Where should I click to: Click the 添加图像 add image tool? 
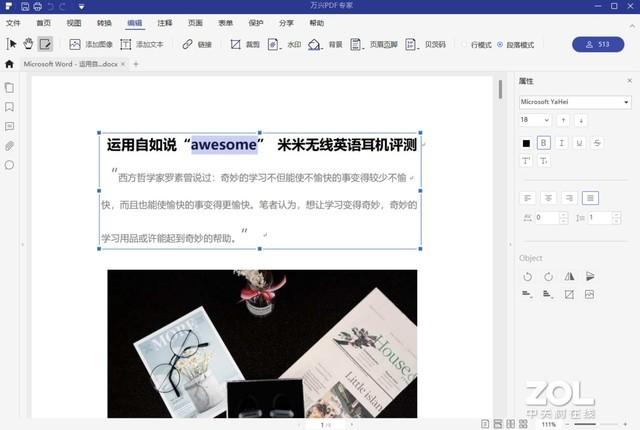[x=91, y=44]
